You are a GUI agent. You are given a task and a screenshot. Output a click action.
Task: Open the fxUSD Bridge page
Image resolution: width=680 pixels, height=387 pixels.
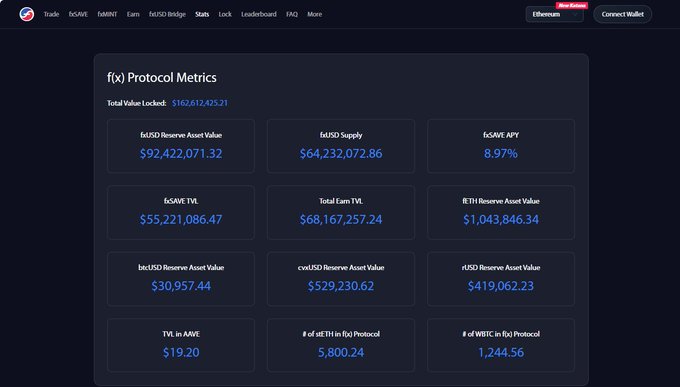167,14
